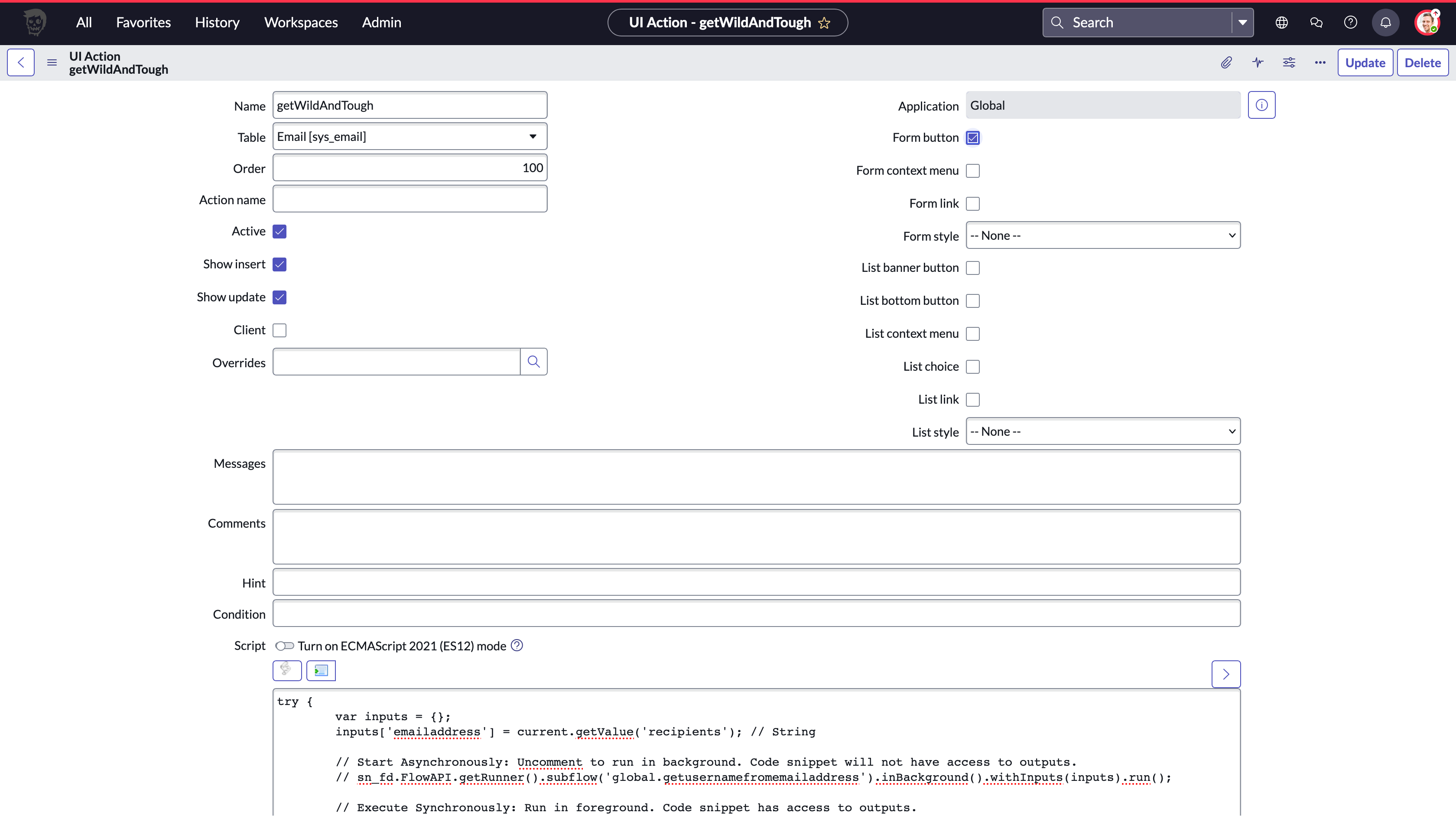Image resolution: width=1456 pixels, height=816 pixels.
Task: Open the Favorites menu
Action: 143,23
